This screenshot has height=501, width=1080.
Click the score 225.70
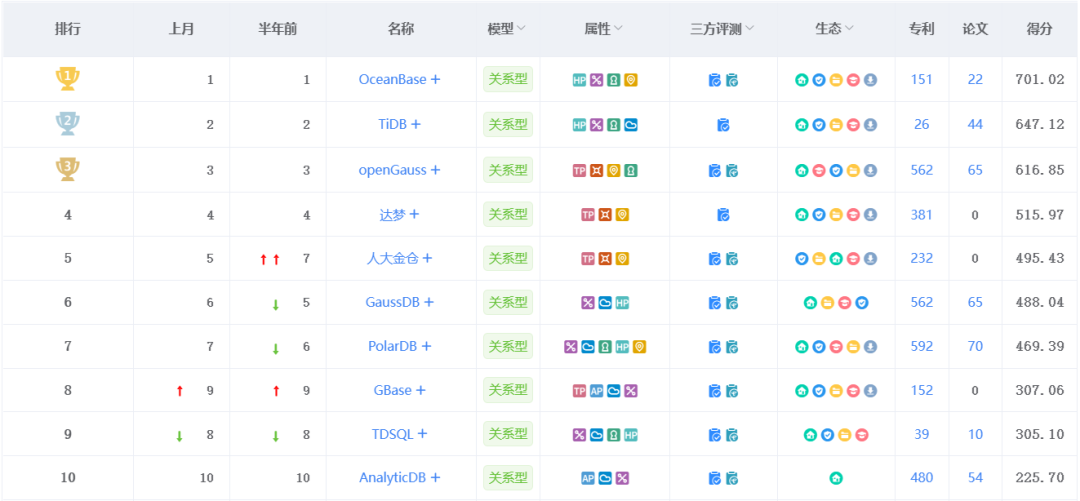(x=1039, y=478)
